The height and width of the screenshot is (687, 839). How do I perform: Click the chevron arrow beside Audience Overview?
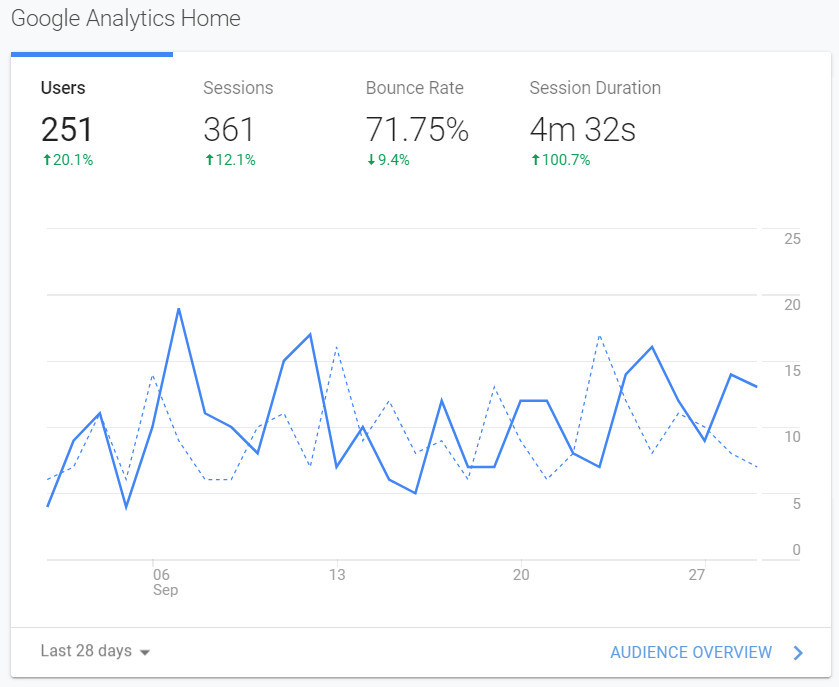(798, 652)
